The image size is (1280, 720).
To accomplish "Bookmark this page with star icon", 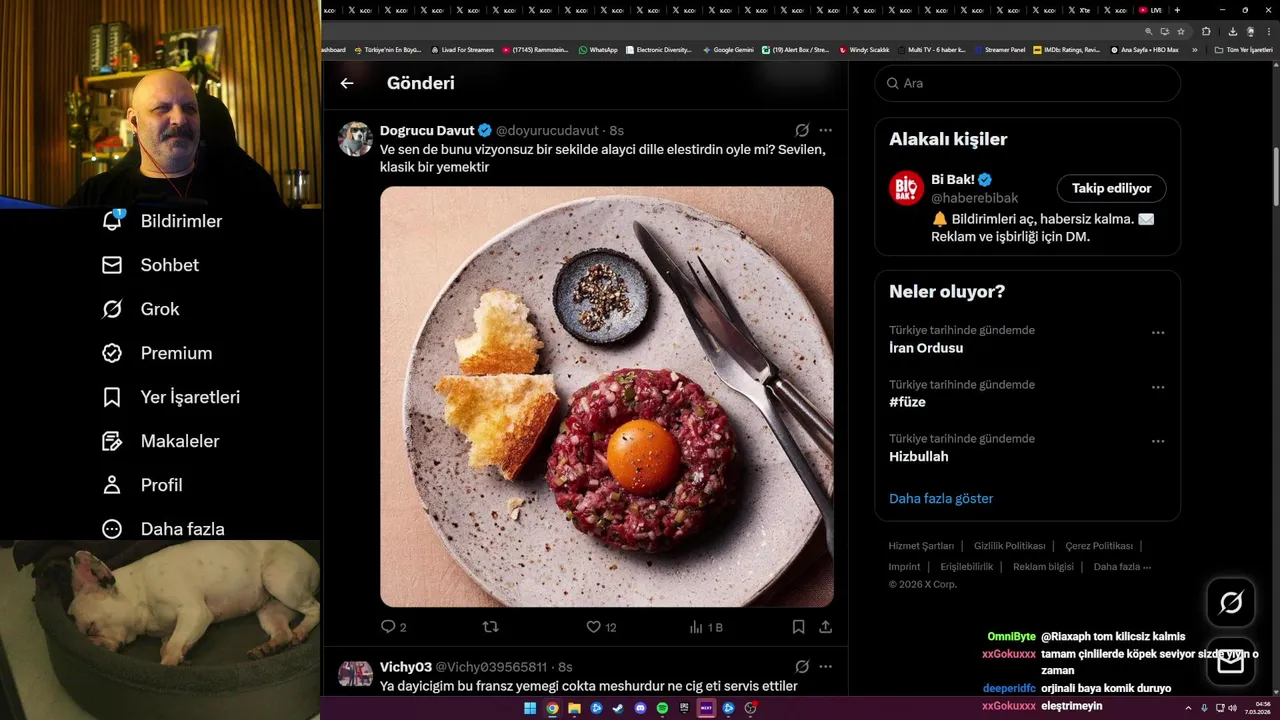I will (x=1181, y=31).
